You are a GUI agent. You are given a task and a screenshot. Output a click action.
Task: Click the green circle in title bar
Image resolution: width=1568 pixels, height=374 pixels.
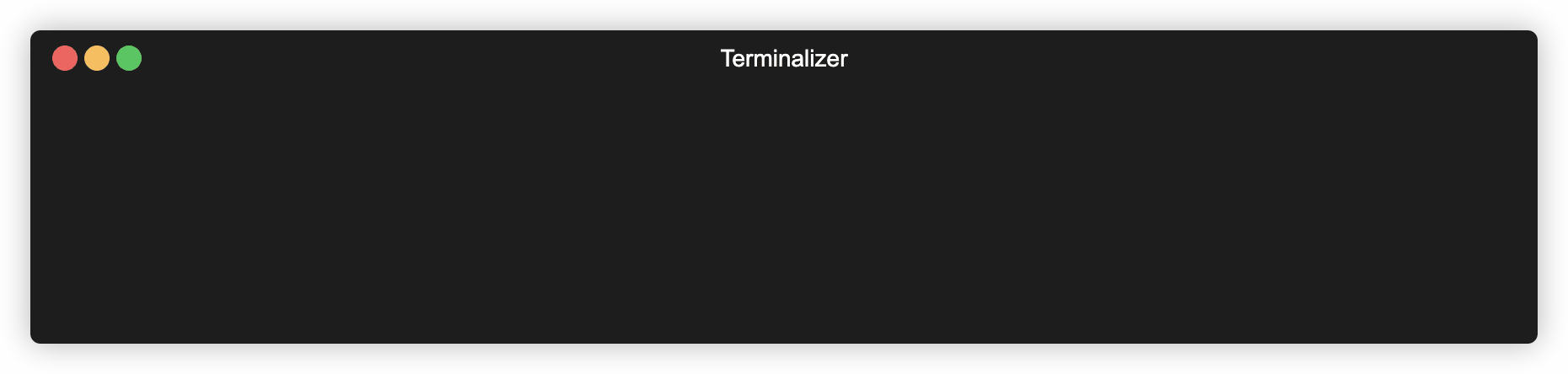pos(129,58)
